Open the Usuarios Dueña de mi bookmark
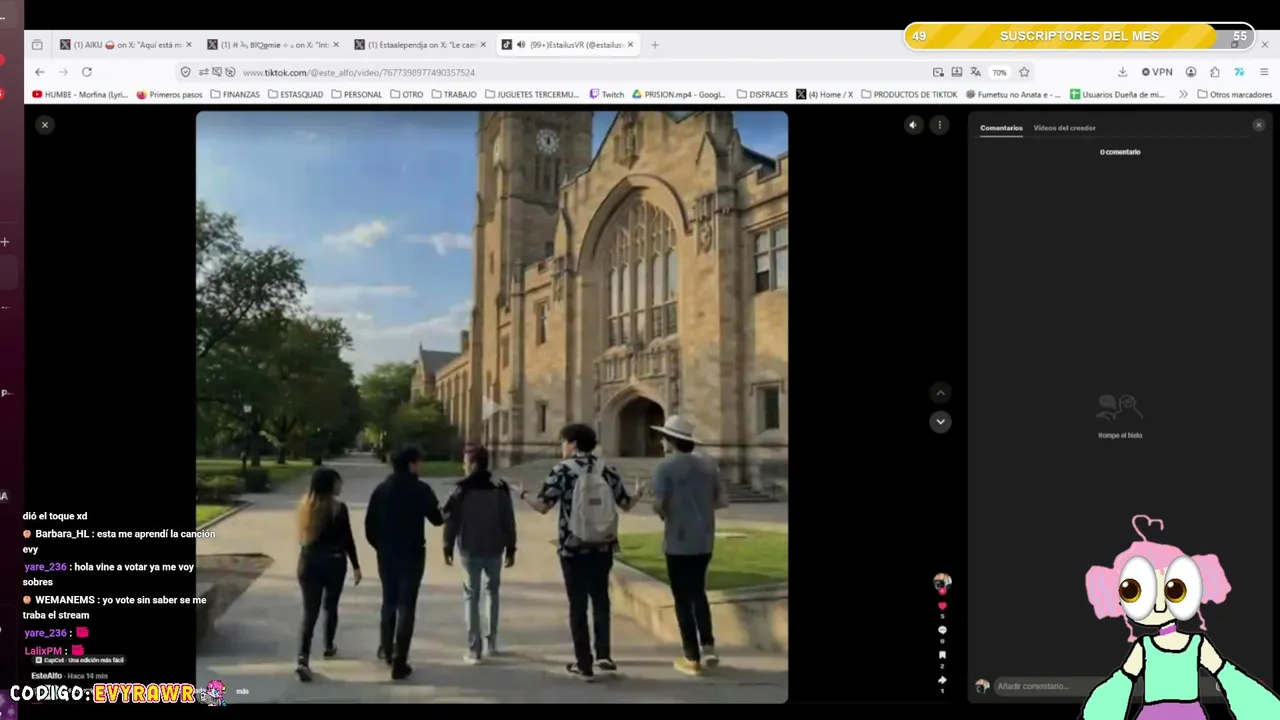Screen dimensions: 1280x720 pos(1118,95)
